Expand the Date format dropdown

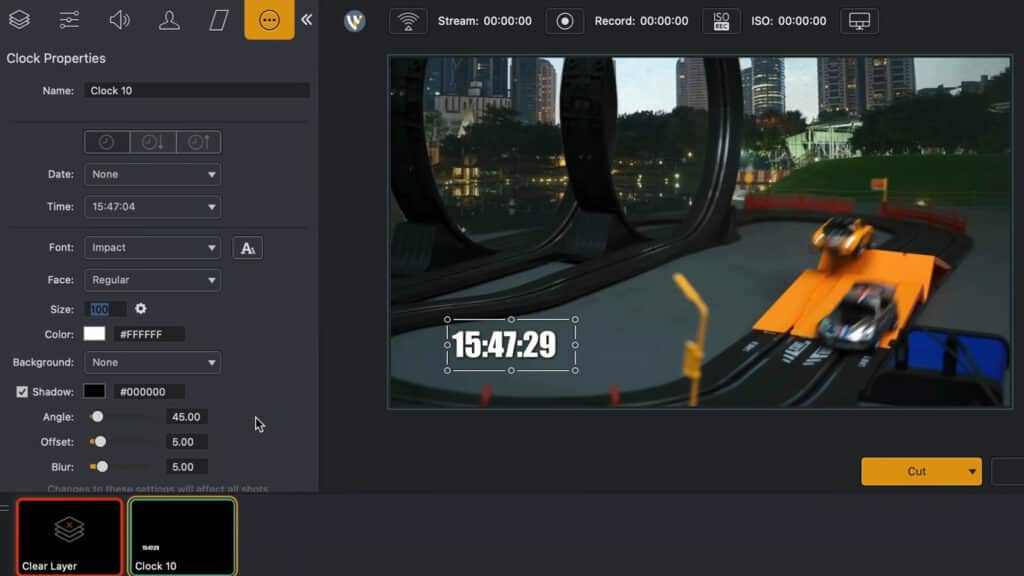tap(152, 175)
